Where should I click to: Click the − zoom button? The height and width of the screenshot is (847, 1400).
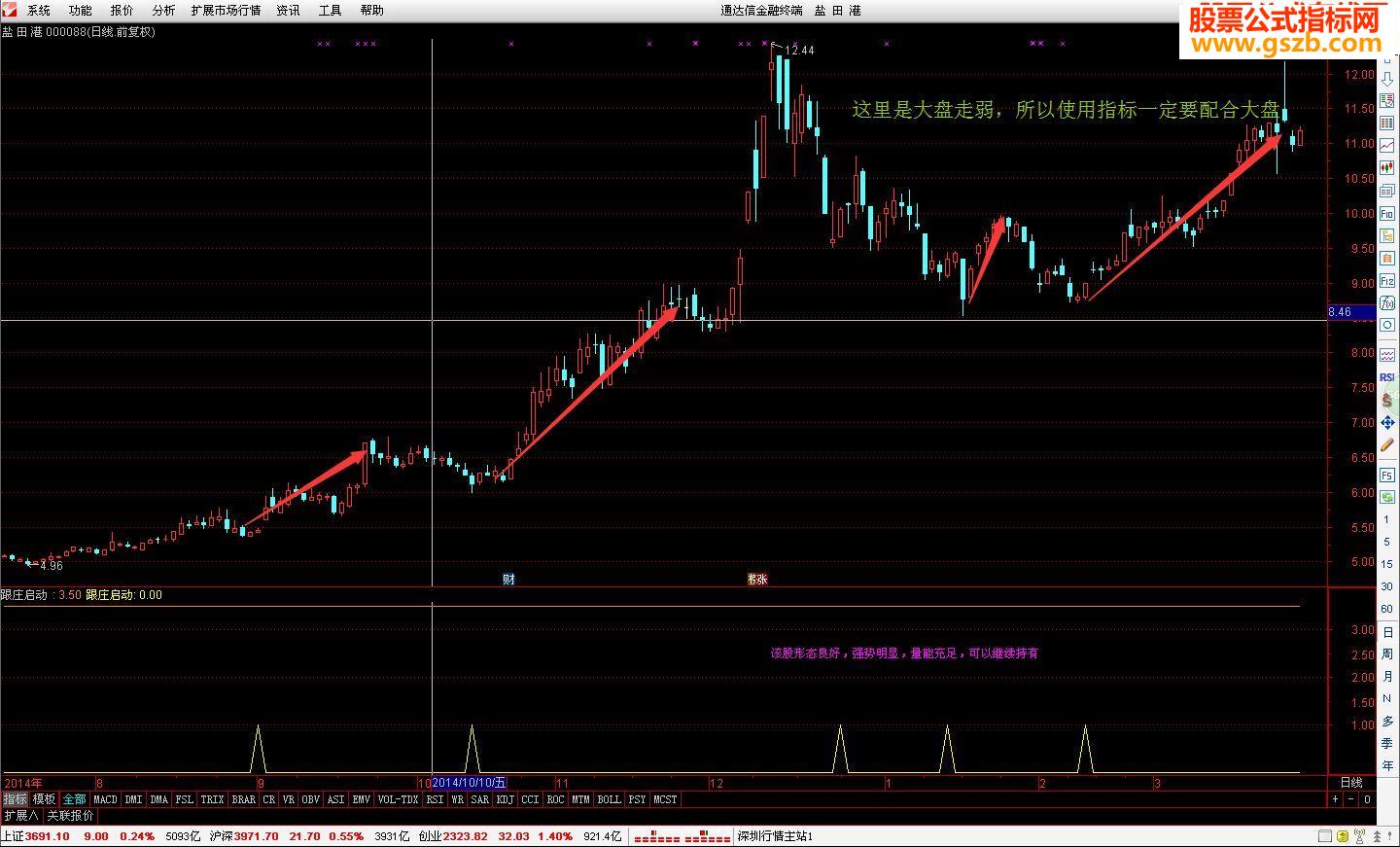[x=1350, y=799]
